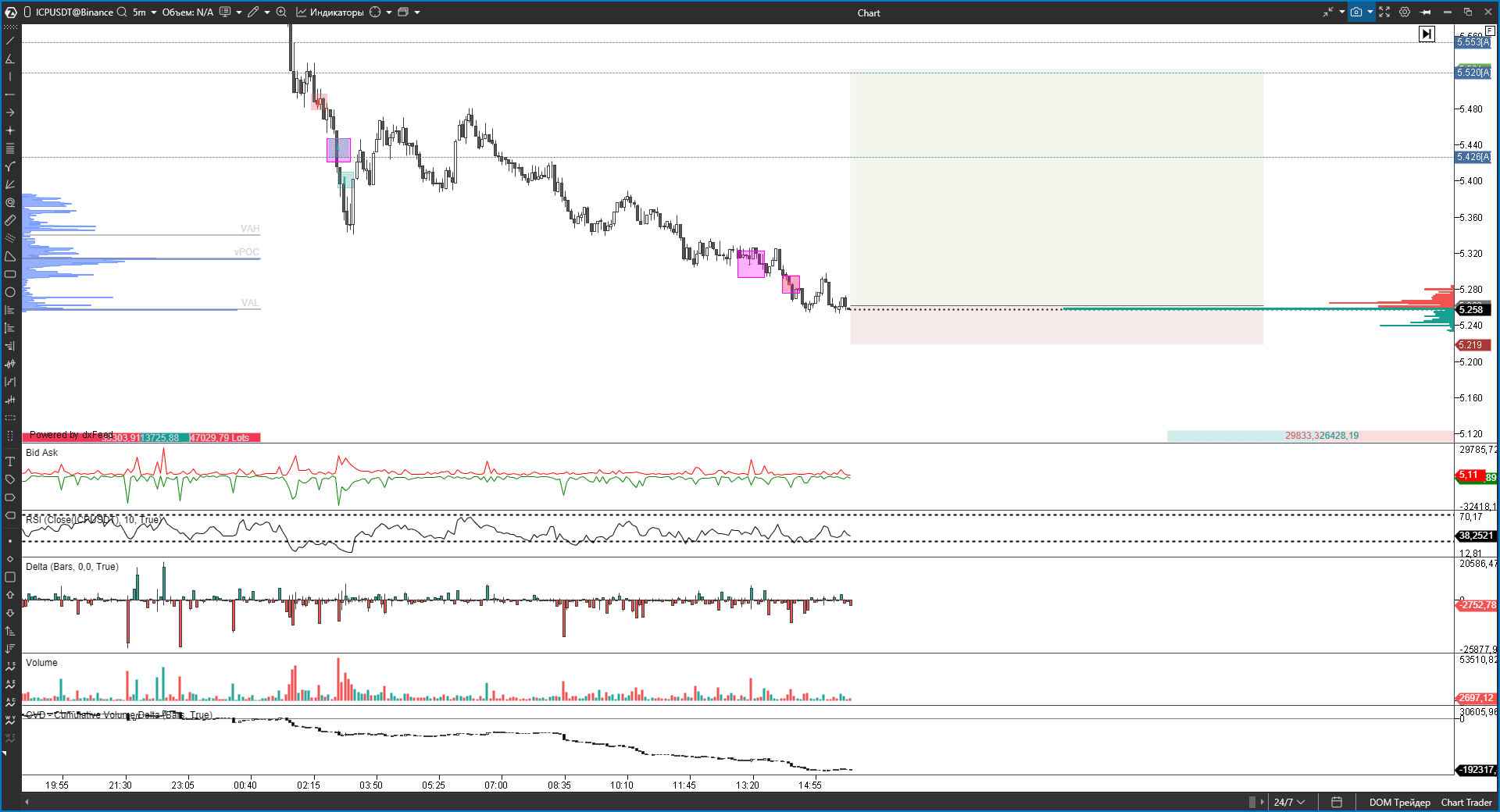Select the spiral drawing tool
The height and width of the screenshot is (812, 1500).
pos(10,202)
